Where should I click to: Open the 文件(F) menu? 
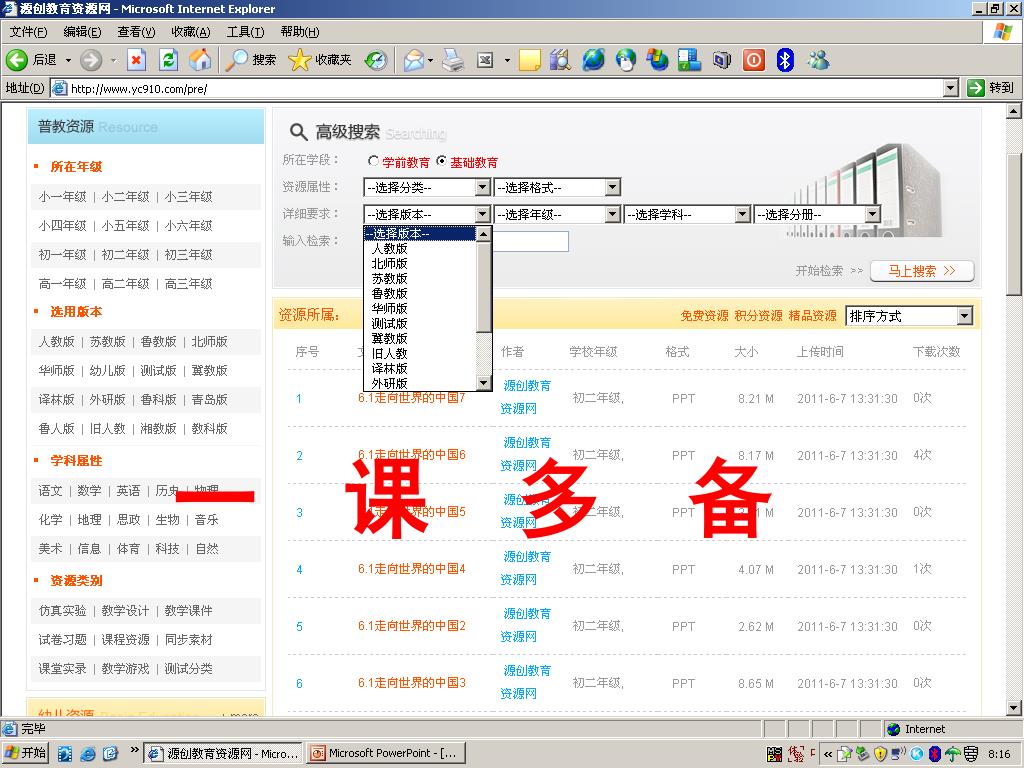[x=28, y=31]
